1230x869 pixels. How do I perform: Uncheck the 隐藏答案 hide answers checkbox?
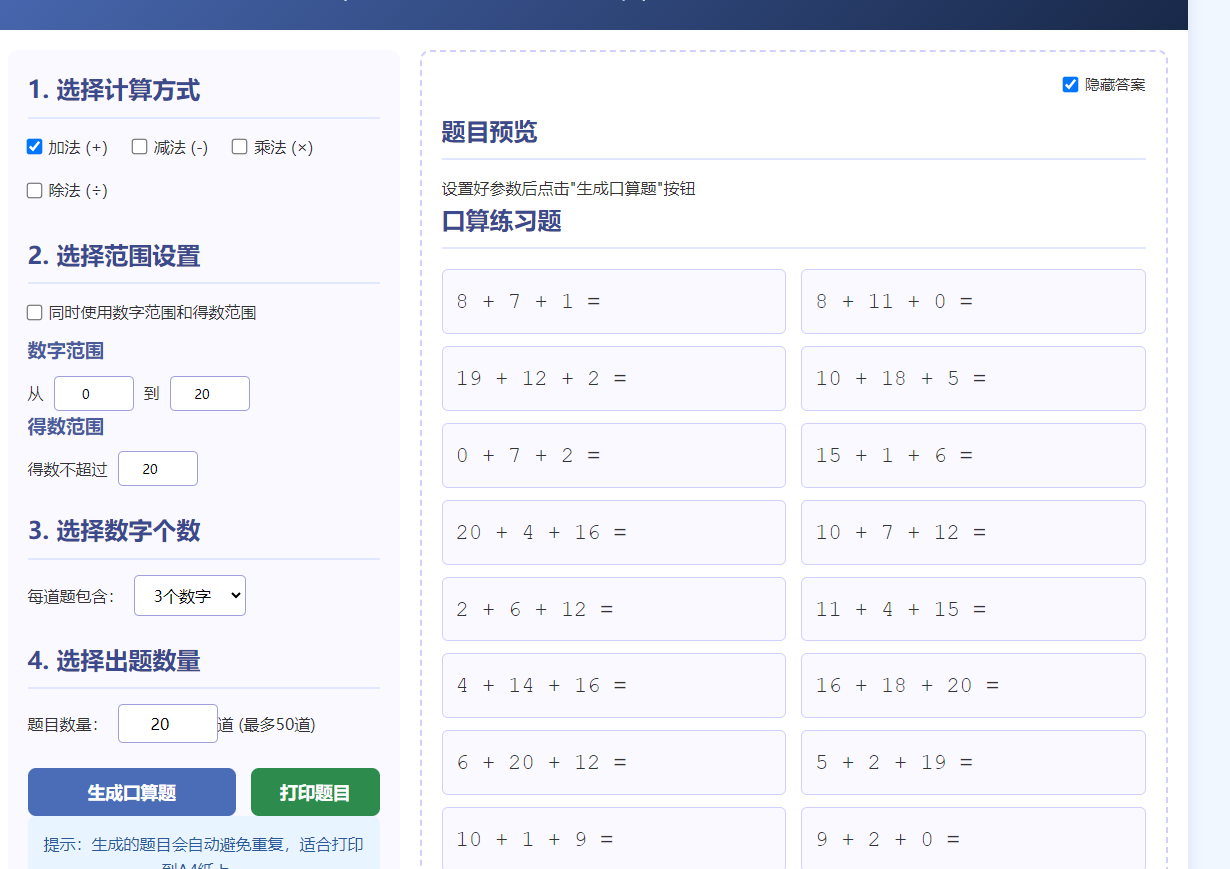point(1070,85)
